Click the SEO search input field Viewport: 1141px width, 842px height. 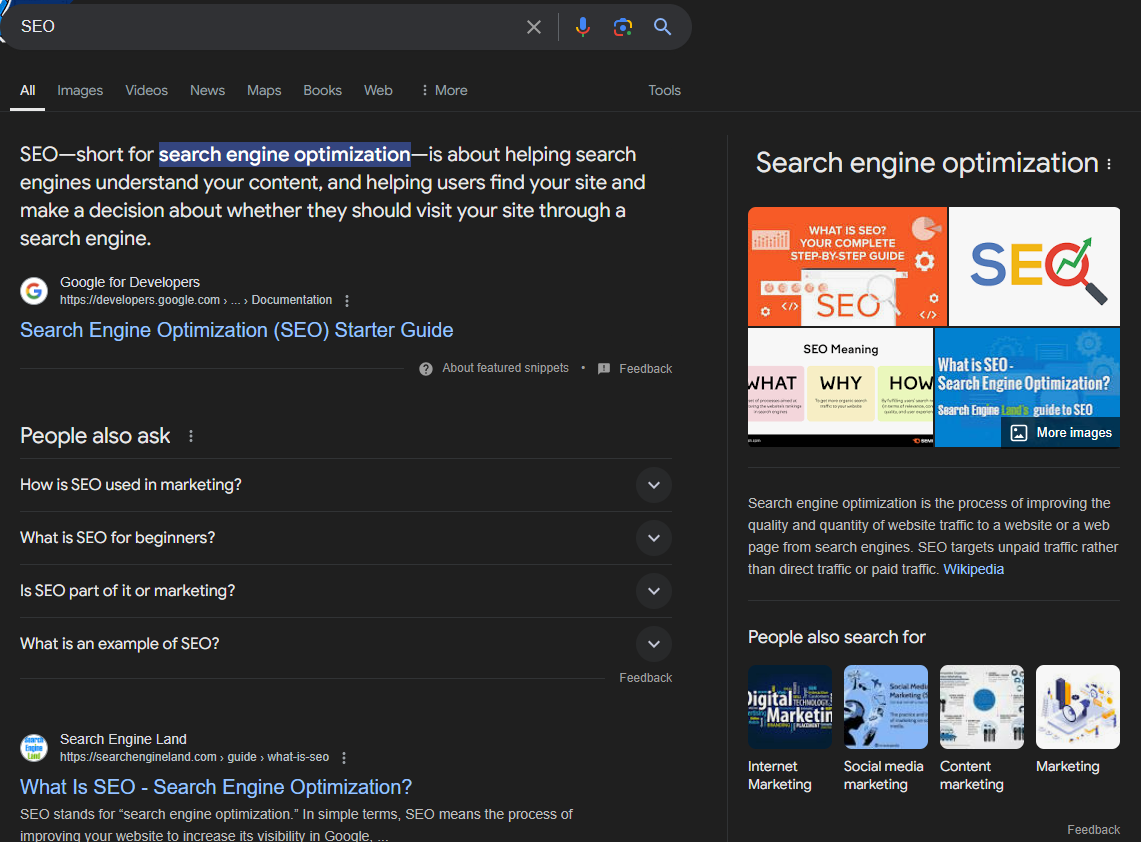click(266, 27)
